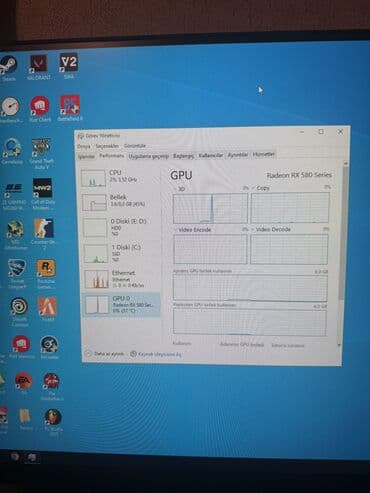Open the blue circular icon beside GTA V
This screenshot has width=370, height=493.
click(x=12, y=152)
